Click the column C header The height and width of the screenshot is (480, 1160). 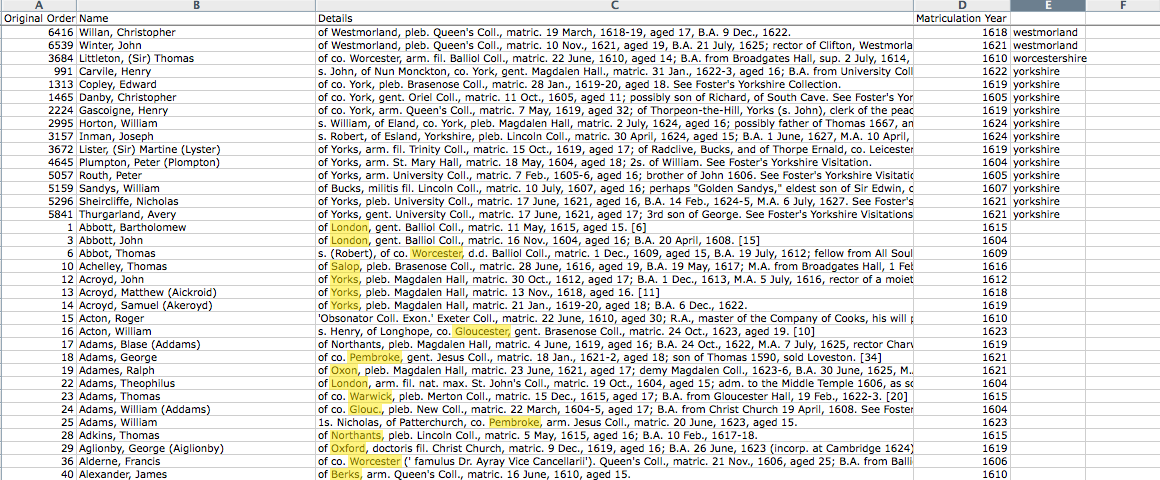point(614,6)
